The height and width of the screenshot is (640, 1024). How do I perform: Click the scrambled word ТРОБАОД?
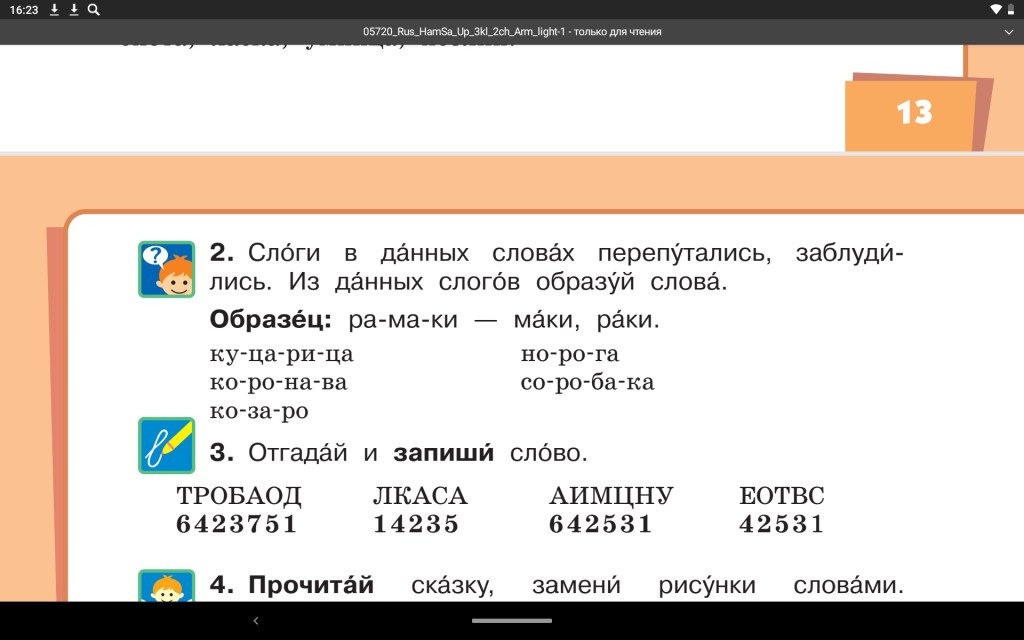pyautogui.click(x=238, y=496)
